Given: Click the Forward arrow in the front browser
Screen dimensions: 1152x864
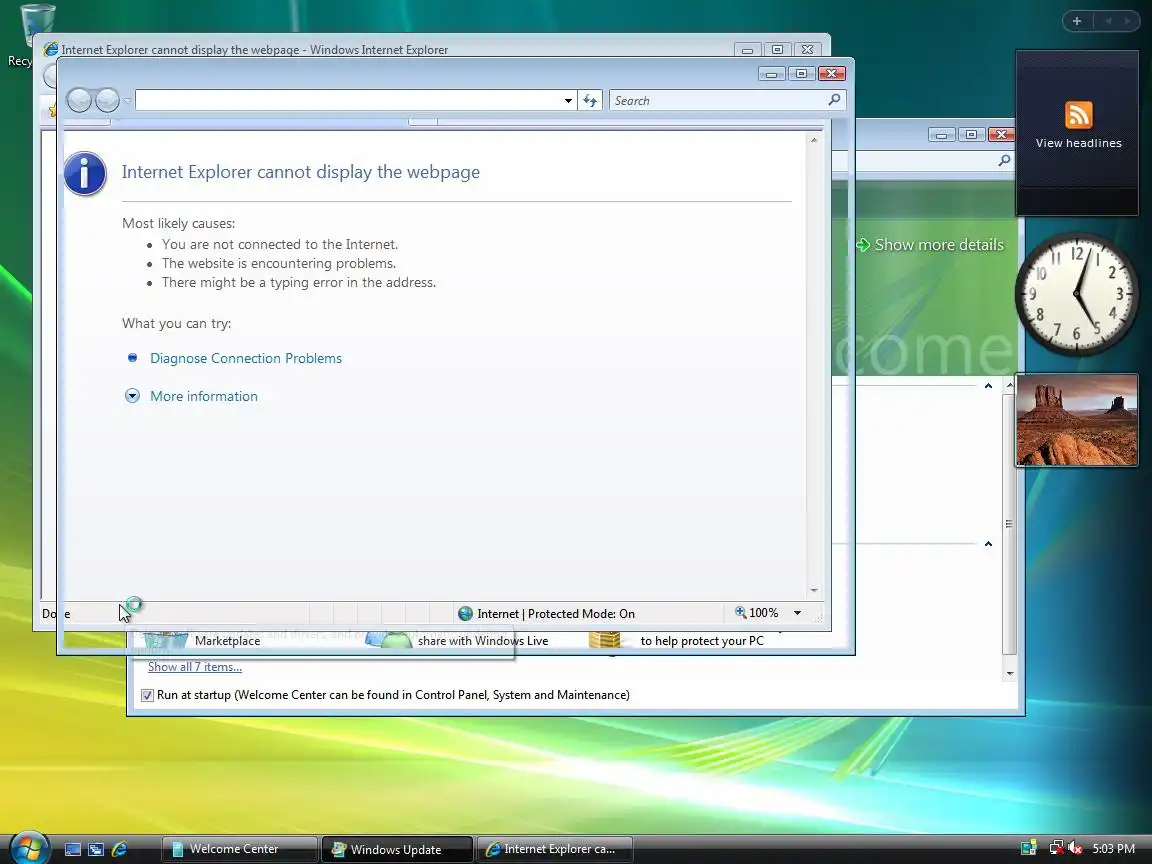Looking at the screenshot, I should pyautogui.click(x=107, y=100).
